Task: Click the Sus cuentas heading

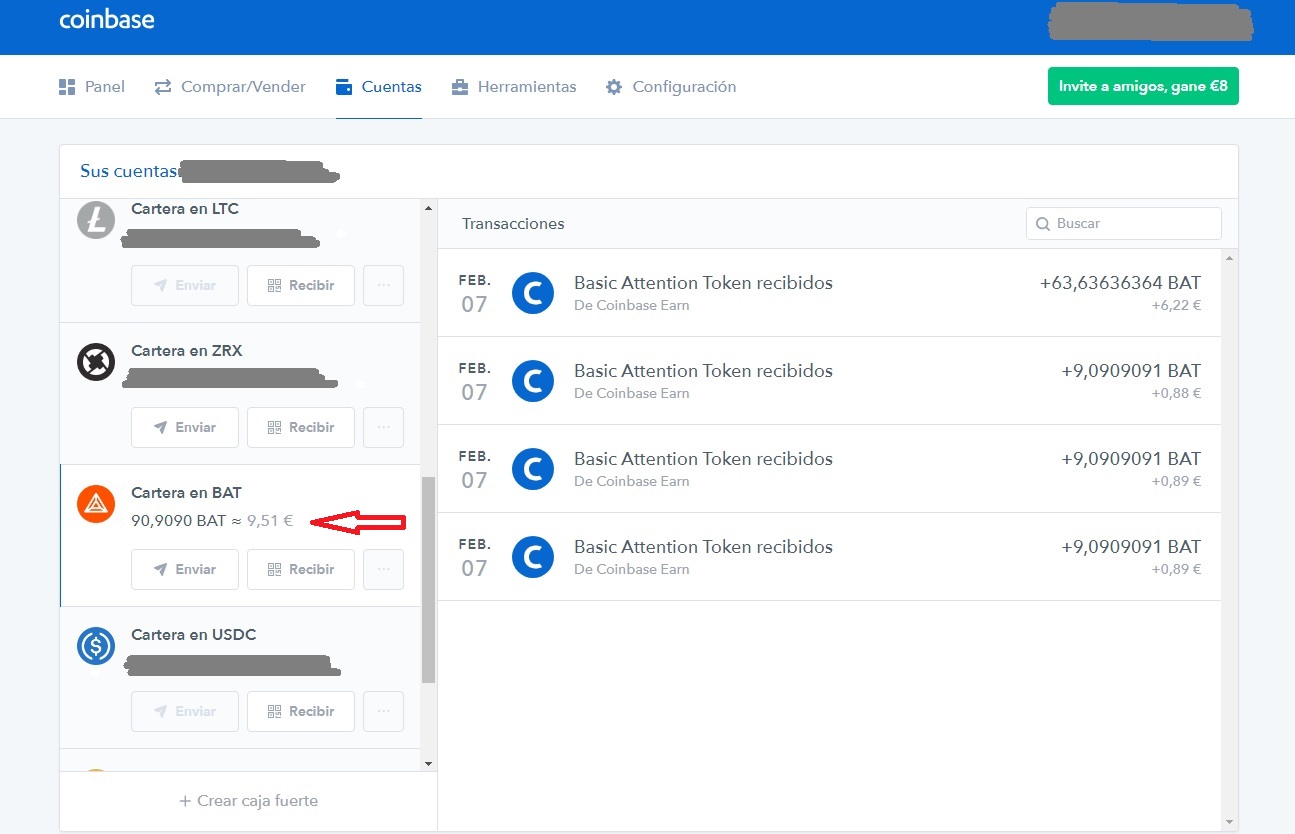Action: pyautogui.click(x=128, y=171)
